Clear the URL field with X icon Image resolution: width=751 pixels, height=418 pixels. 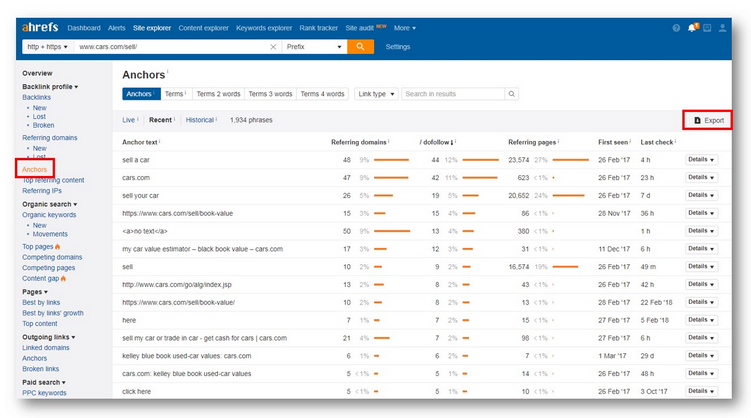(273, 47)
